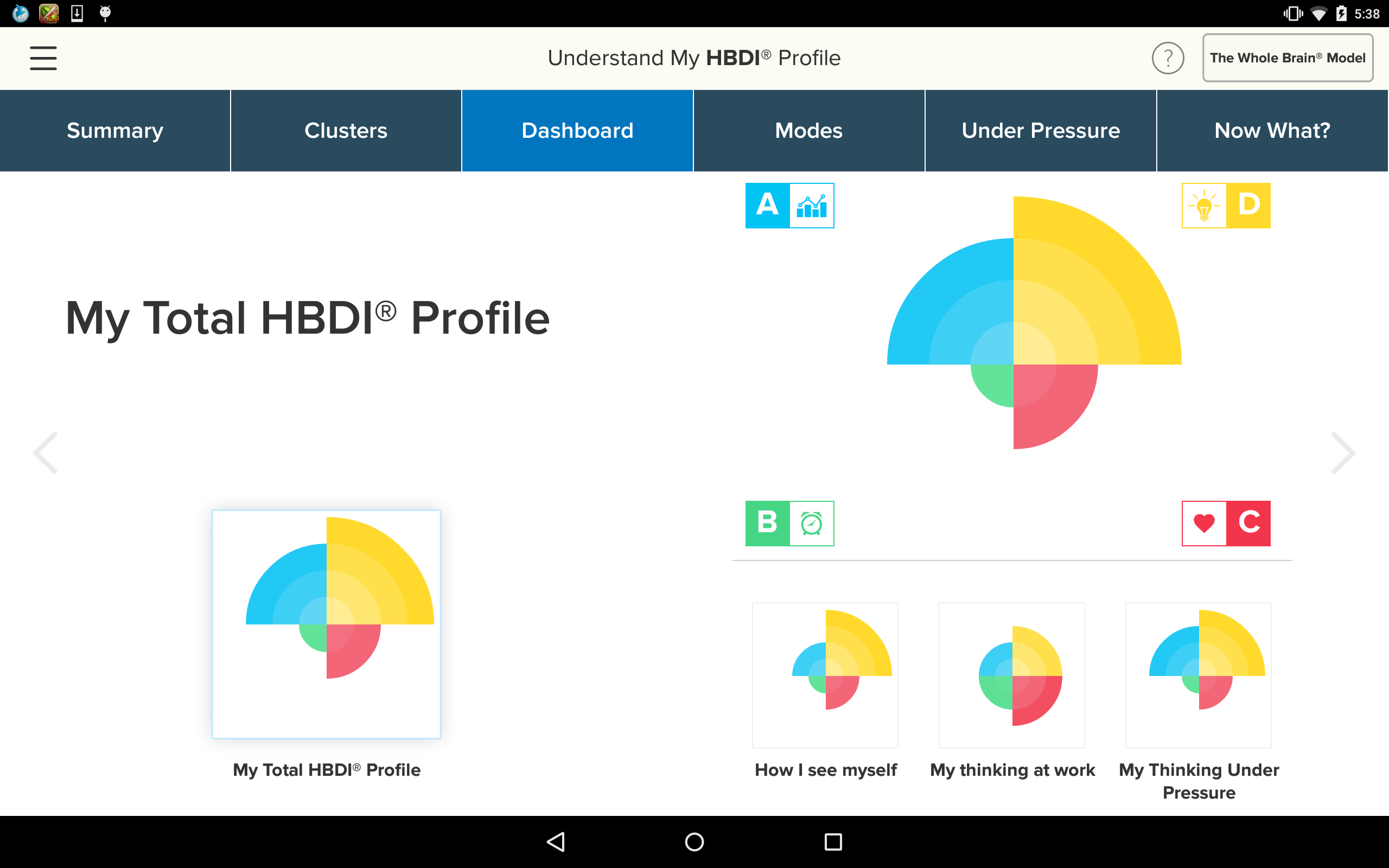This screenshot has width=1389, height=868.
Task: Go to next slide with right chevron
Action: pos(1343,453)
